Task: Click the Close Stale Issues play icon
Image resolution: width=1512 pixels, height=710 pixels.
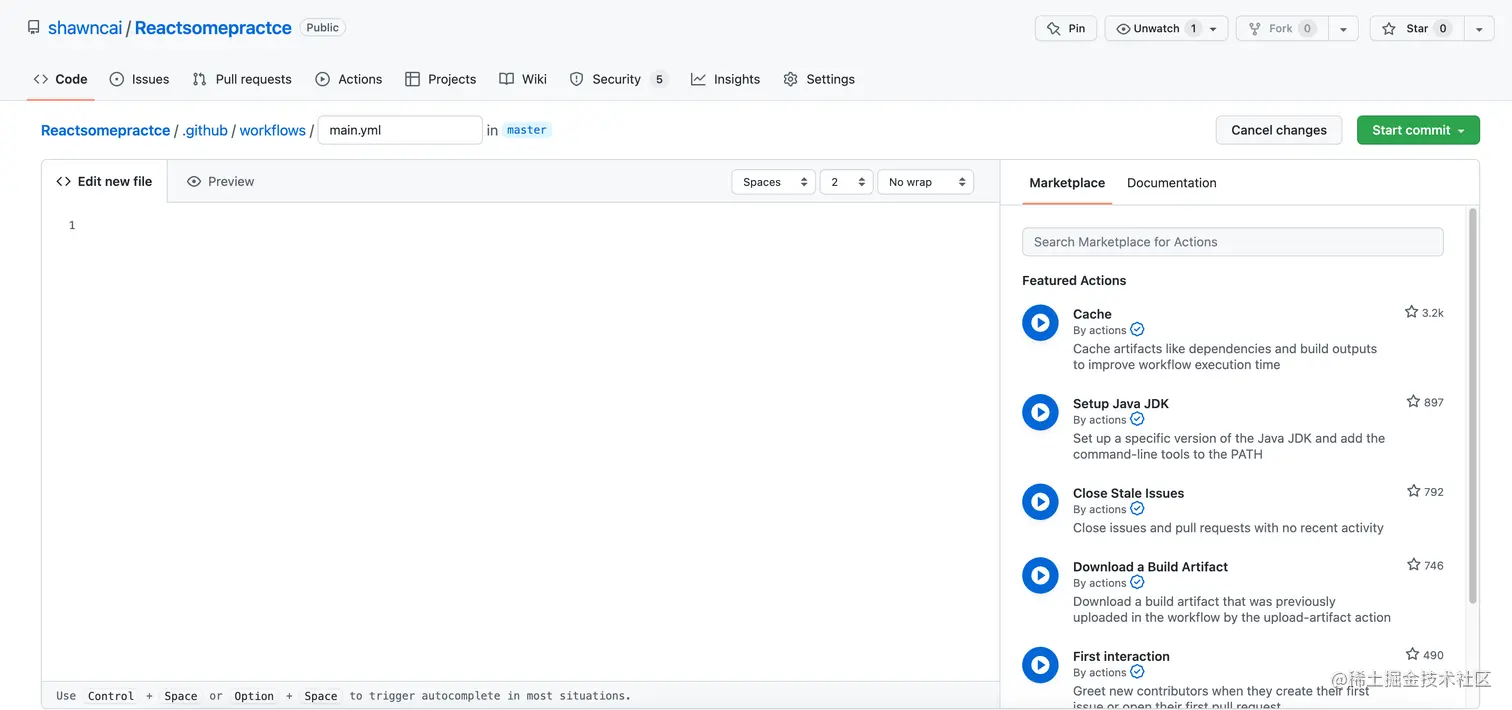Action: [1040, 502]
